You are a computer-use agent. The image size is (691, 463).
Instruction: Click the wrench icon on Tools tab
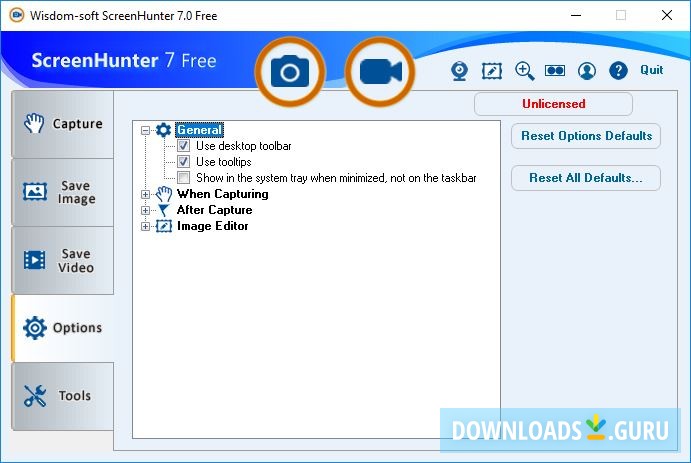(35, 396)
